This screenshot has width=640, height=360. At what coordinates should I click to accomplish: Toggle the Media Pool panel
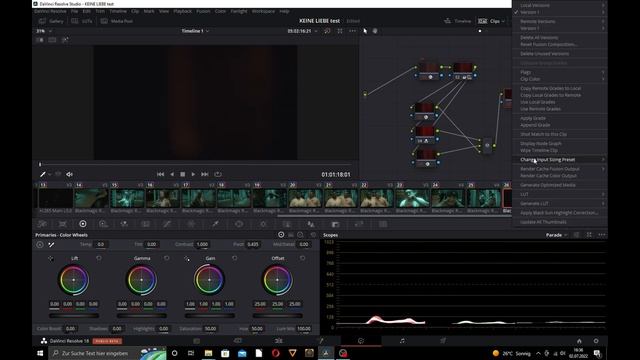(x=117, y=21)
